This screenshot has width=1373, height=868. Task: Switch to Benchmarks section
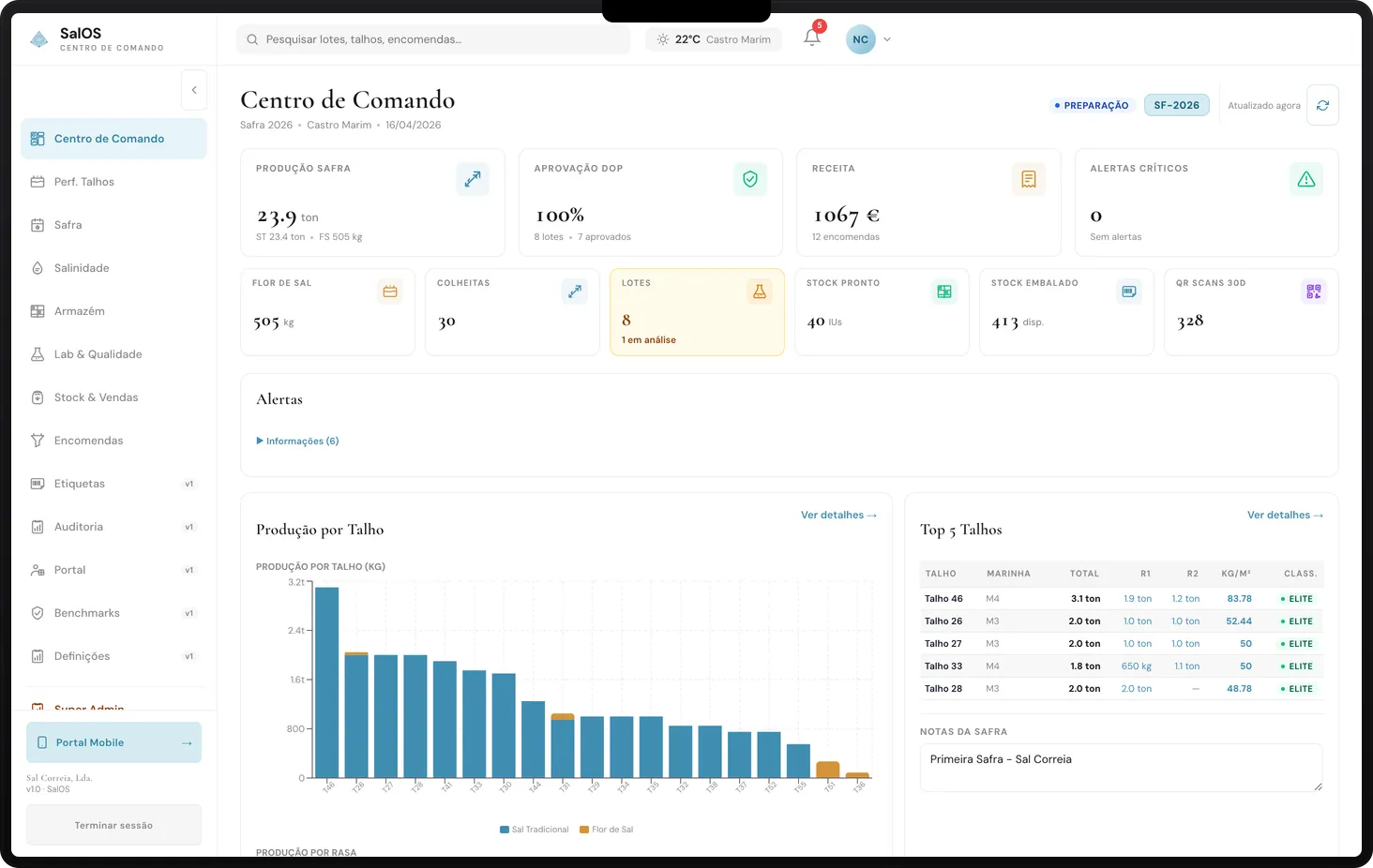87,612
